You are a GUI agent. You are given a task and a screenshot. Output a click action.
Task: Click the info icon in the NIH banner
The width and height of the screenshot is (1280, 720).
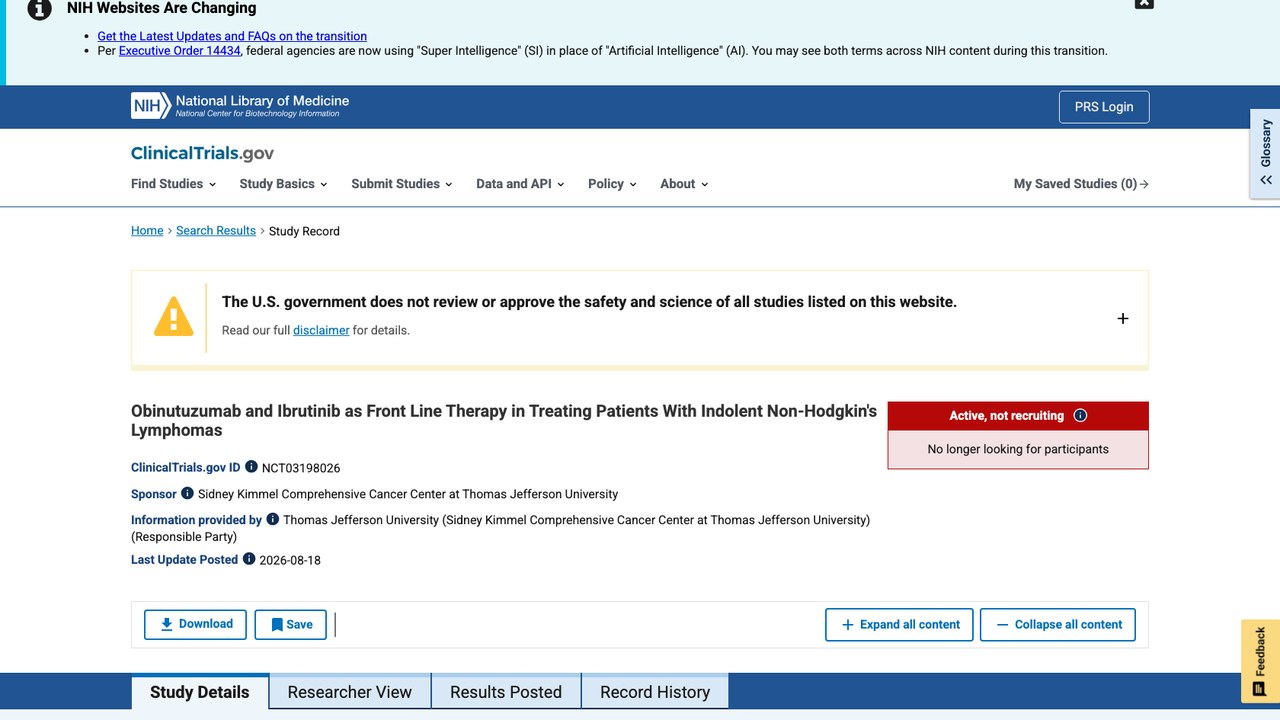coord(39,9)
